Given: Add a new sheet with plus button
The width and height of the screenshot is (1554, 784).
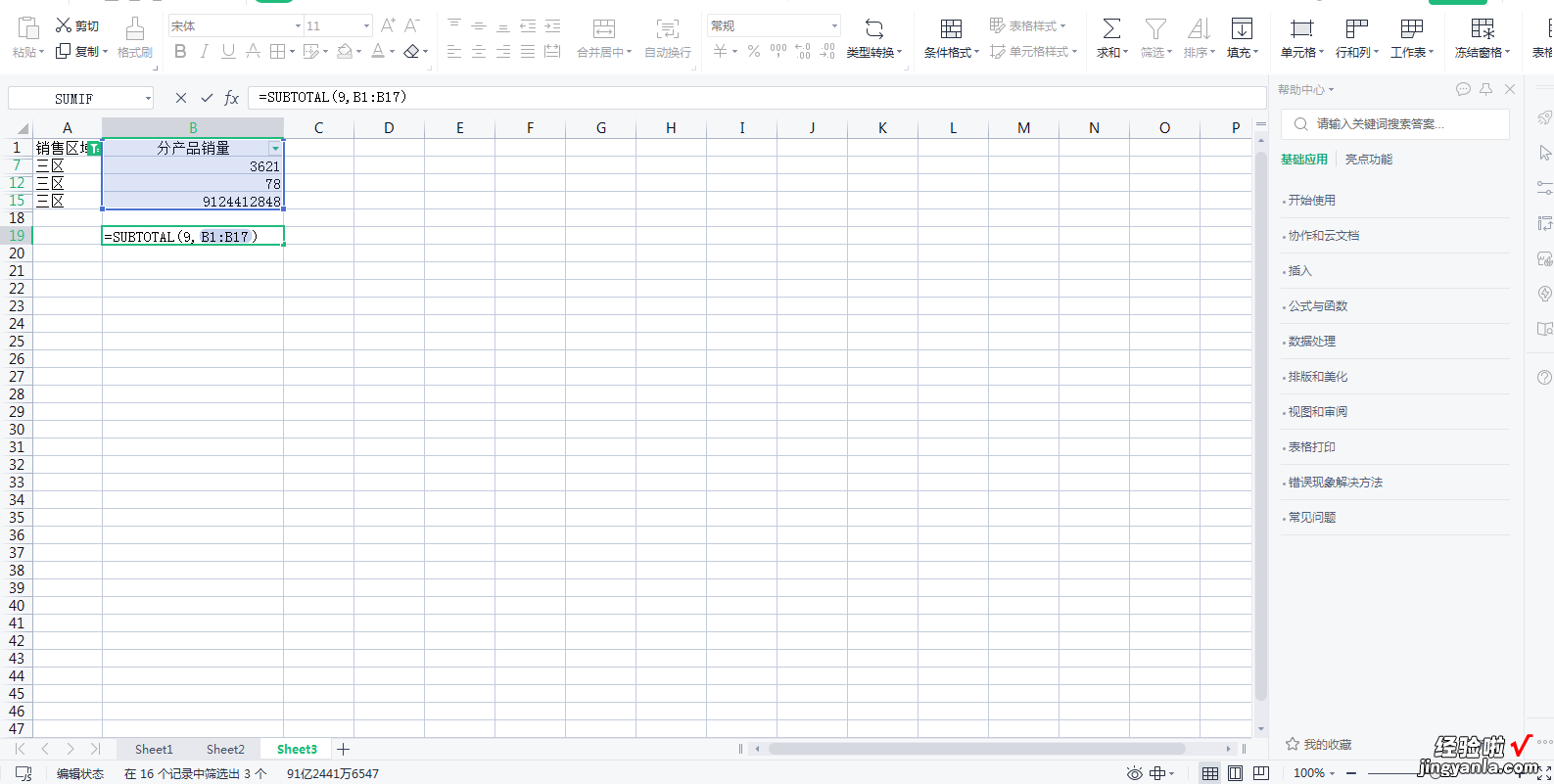Looking at the screenshot, I should tap(344, 749).
